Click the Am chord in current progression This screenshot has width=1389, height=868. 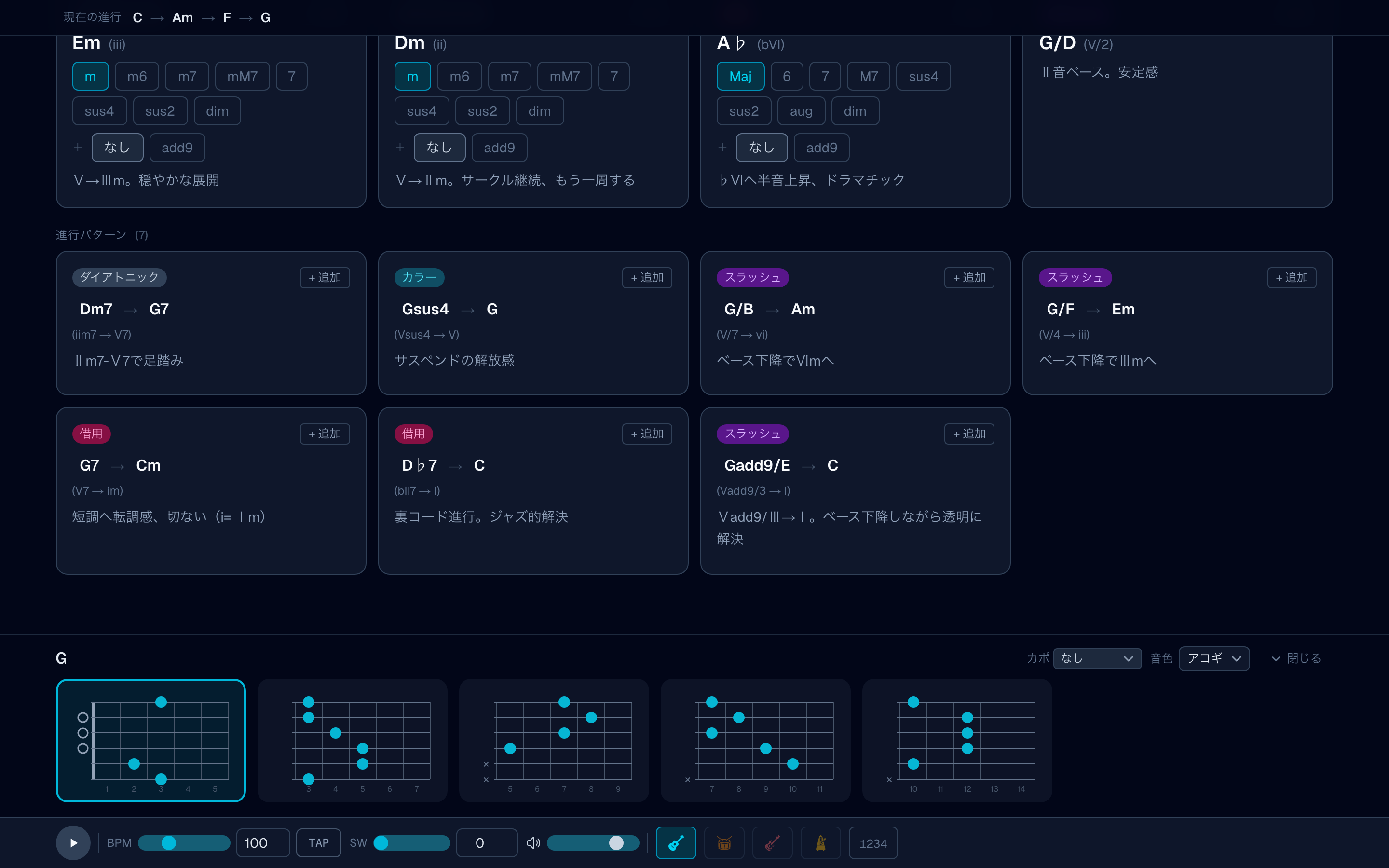(x=182, y=17)
